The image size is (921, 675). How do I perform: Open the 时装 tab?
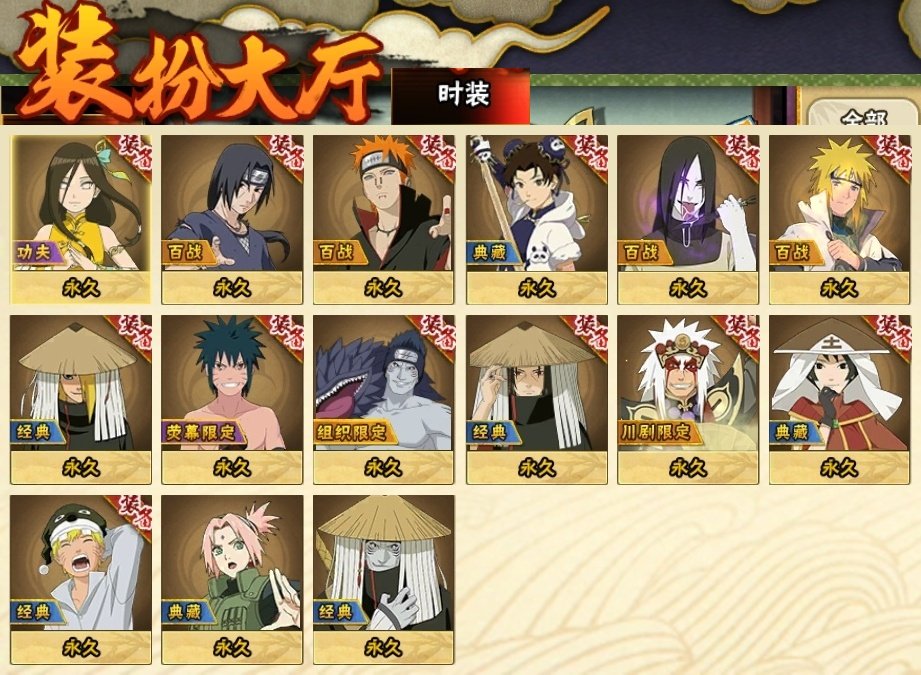(x=461, y=96)
